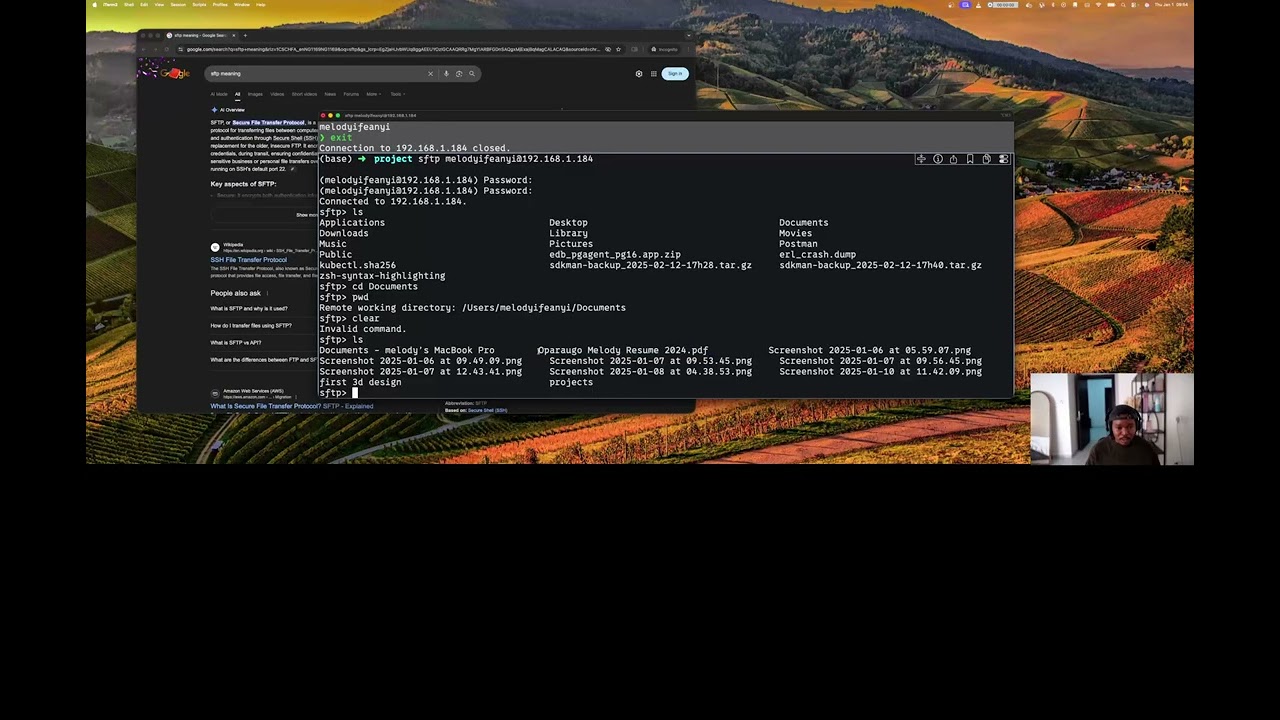Click 'erl_crash.dump' in terminal listing

point(818,254)
